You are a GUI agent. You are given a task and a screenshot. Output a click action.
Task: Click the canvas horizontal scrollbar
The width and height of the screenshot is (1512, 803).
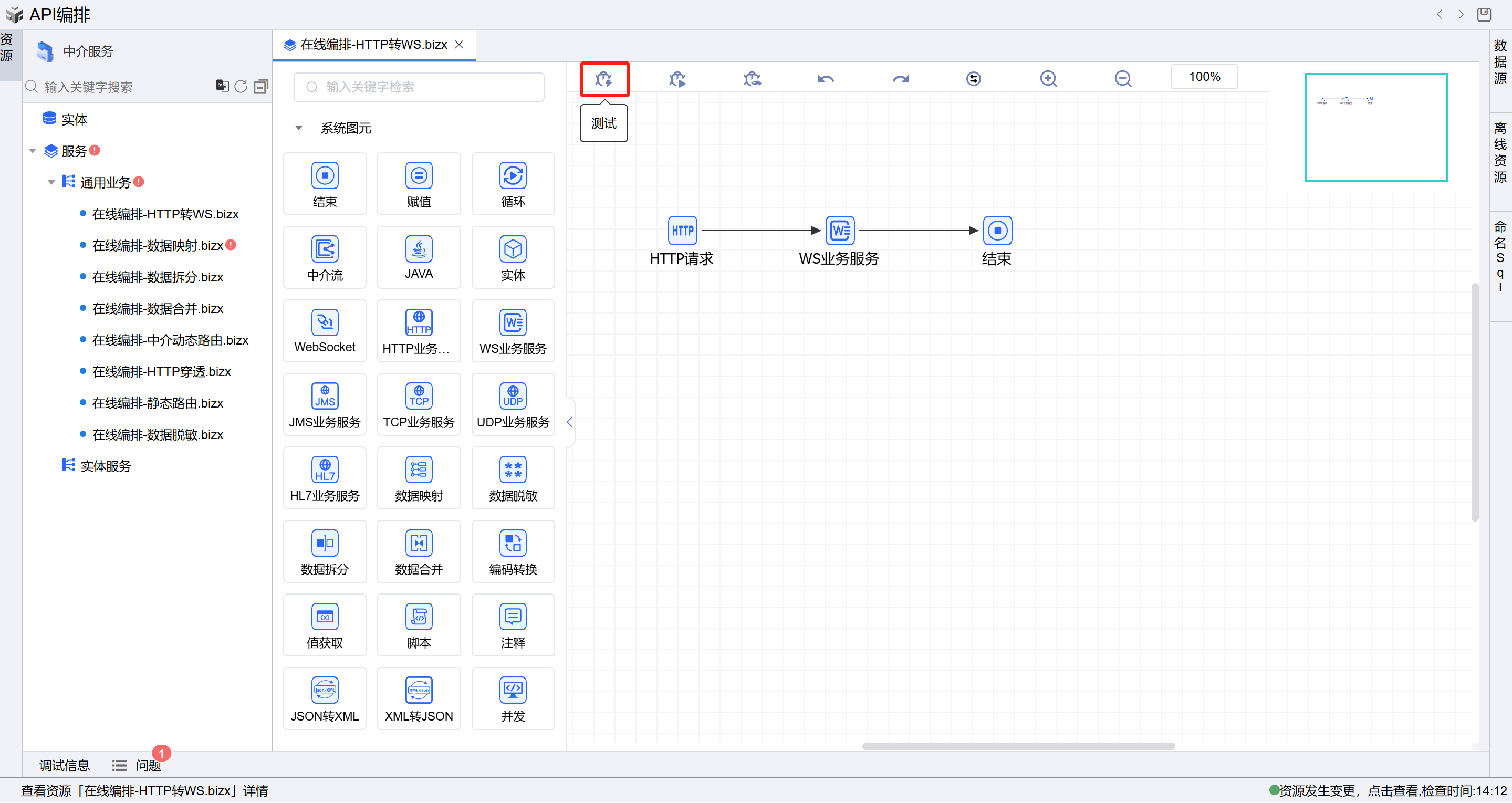click(1018, 746)
